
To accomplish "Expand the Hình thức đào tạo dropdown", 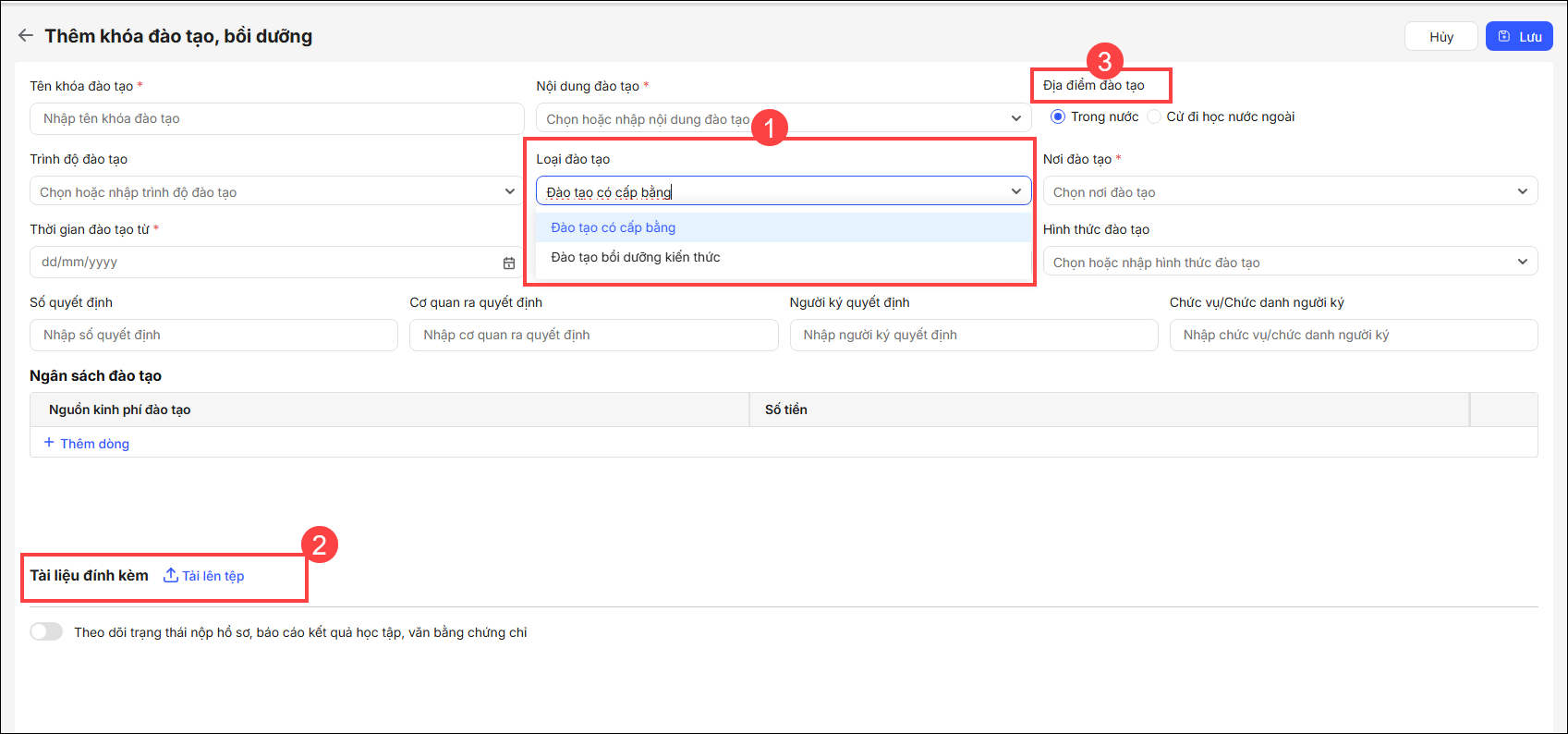I will click(x=1522, y=262).
